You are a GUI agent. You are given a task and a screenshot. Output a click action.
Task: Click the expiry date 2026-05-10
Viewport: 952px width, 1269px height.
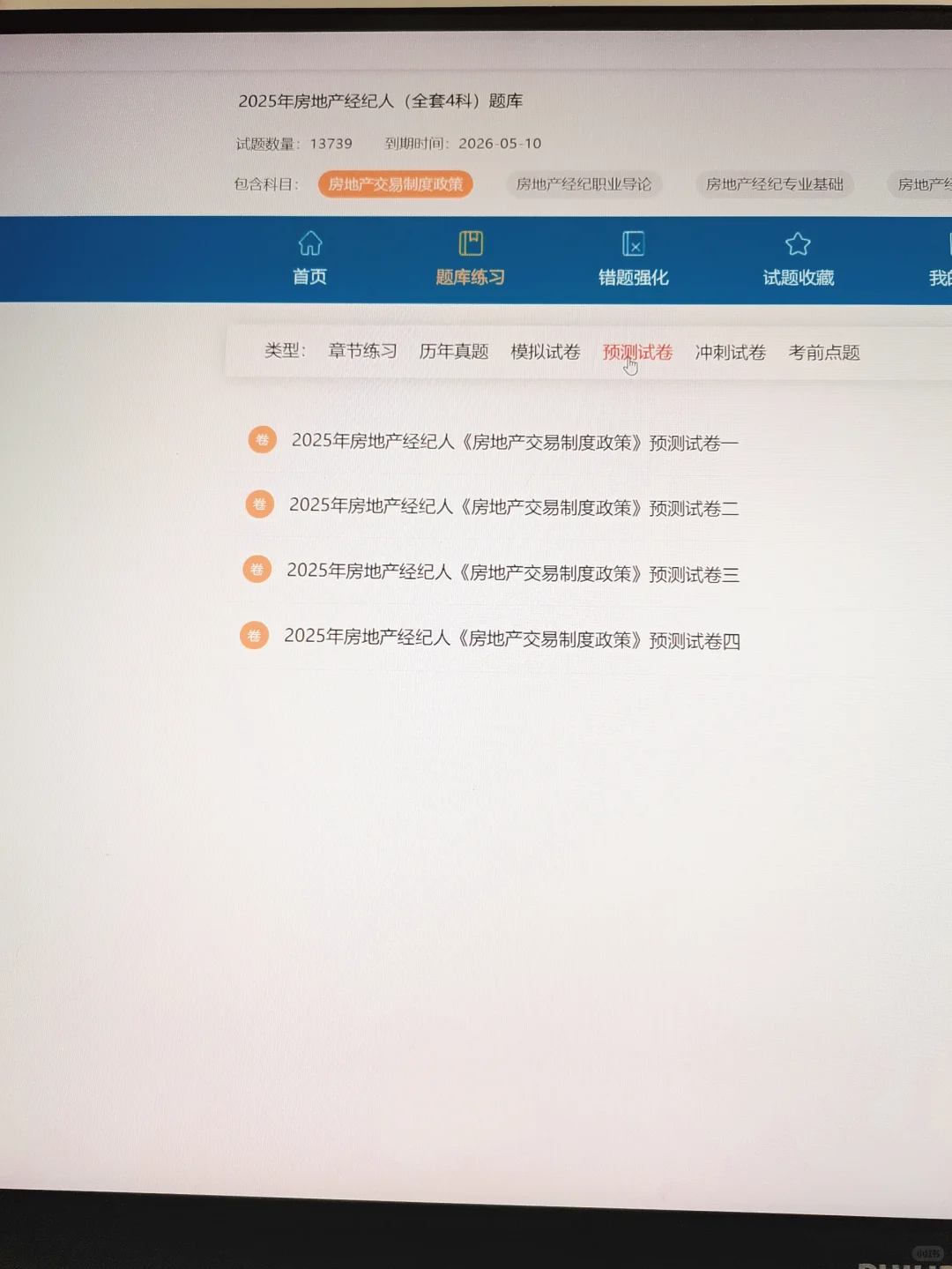pos(500,144)
